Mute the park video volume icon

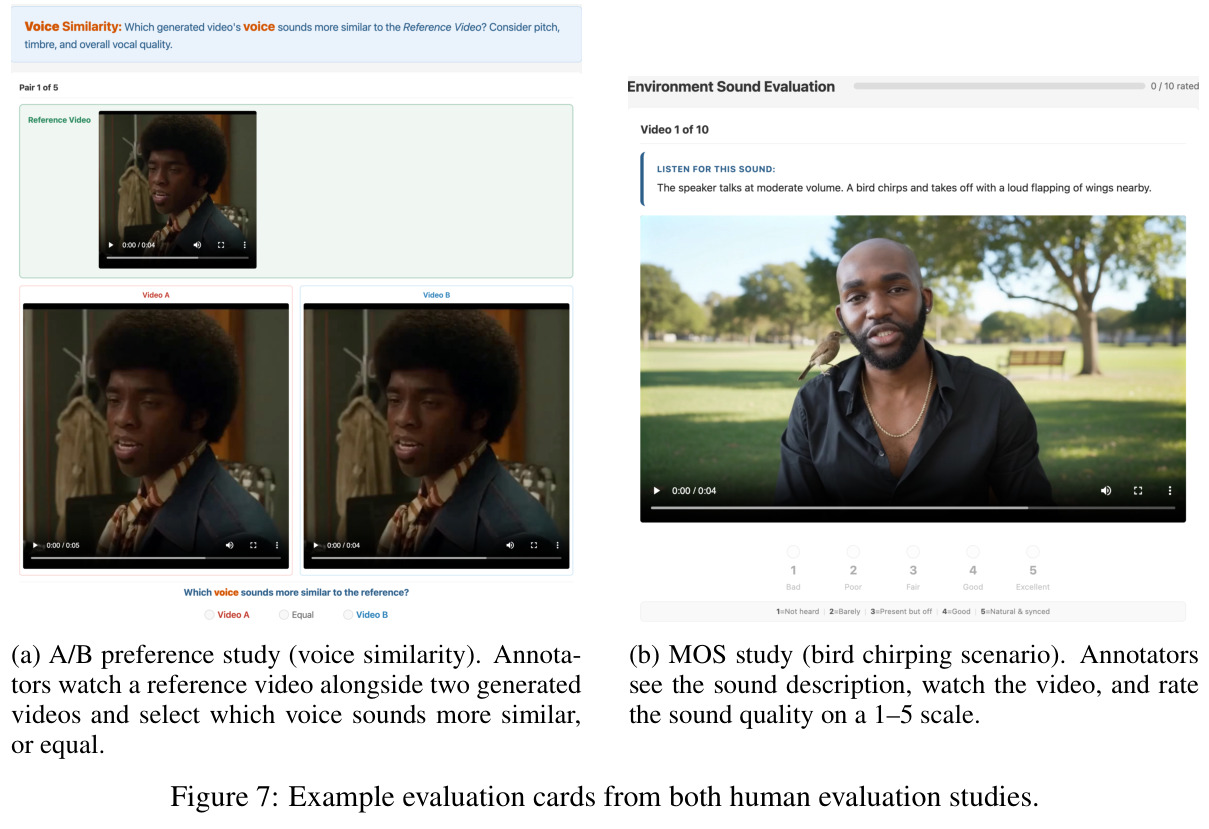coord(1106,491)
